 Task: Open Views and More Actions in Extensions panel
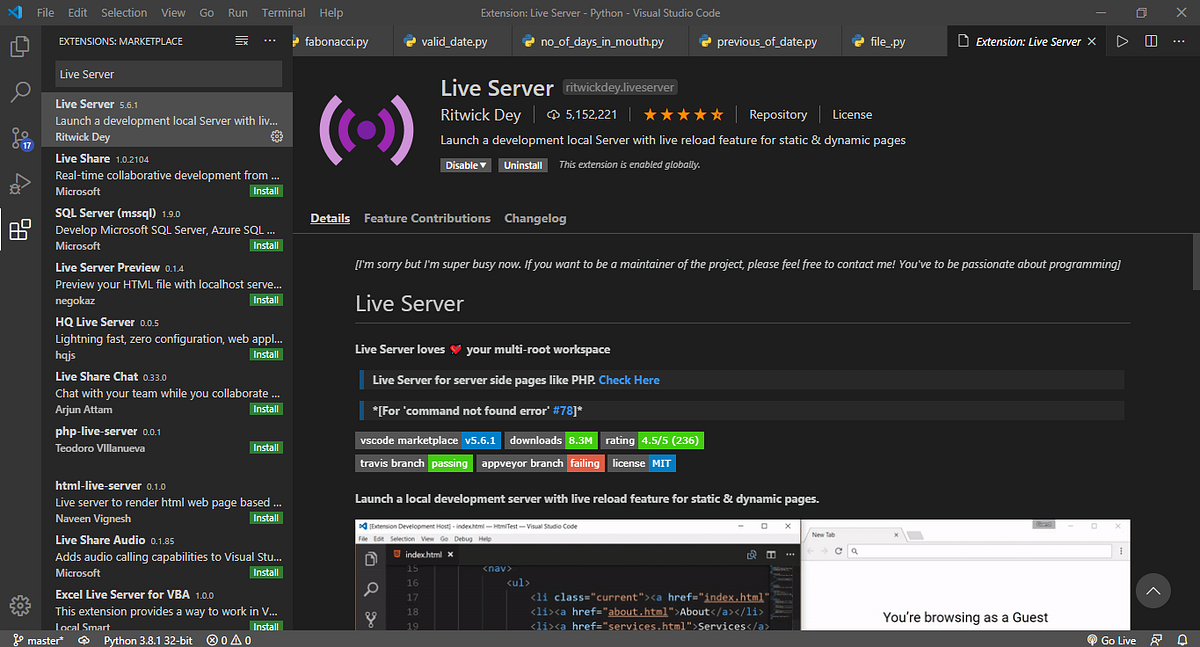tap(268, 40)
